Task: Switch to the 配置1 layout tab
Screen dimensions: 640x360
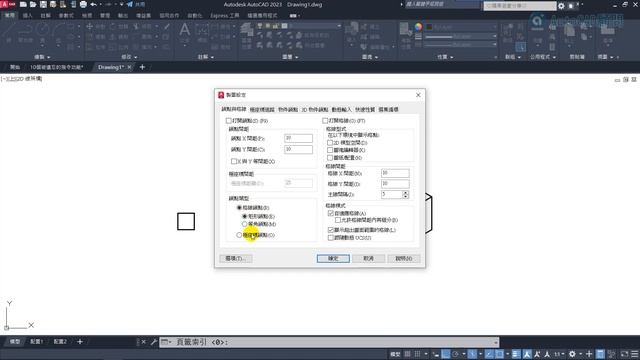Action: [37, 342]
